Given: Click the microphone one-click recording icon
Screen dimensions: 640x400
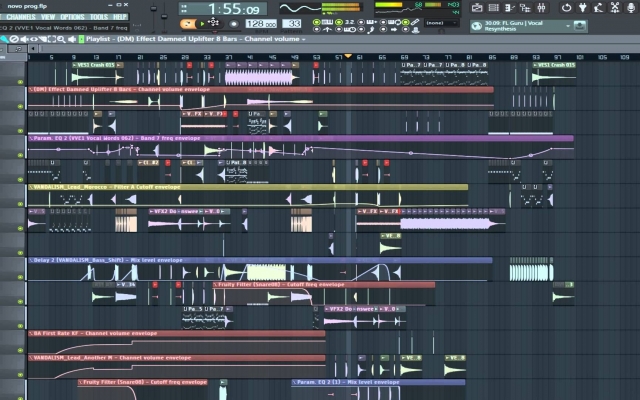Looking at the screenshot, I should coord(631,7).
